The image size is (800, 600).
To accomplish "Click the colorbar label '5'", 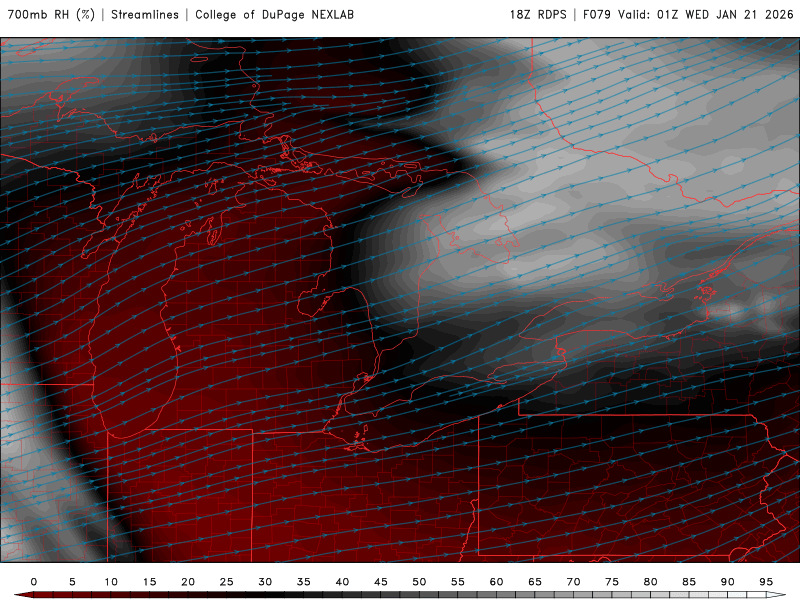I will 72,582.
